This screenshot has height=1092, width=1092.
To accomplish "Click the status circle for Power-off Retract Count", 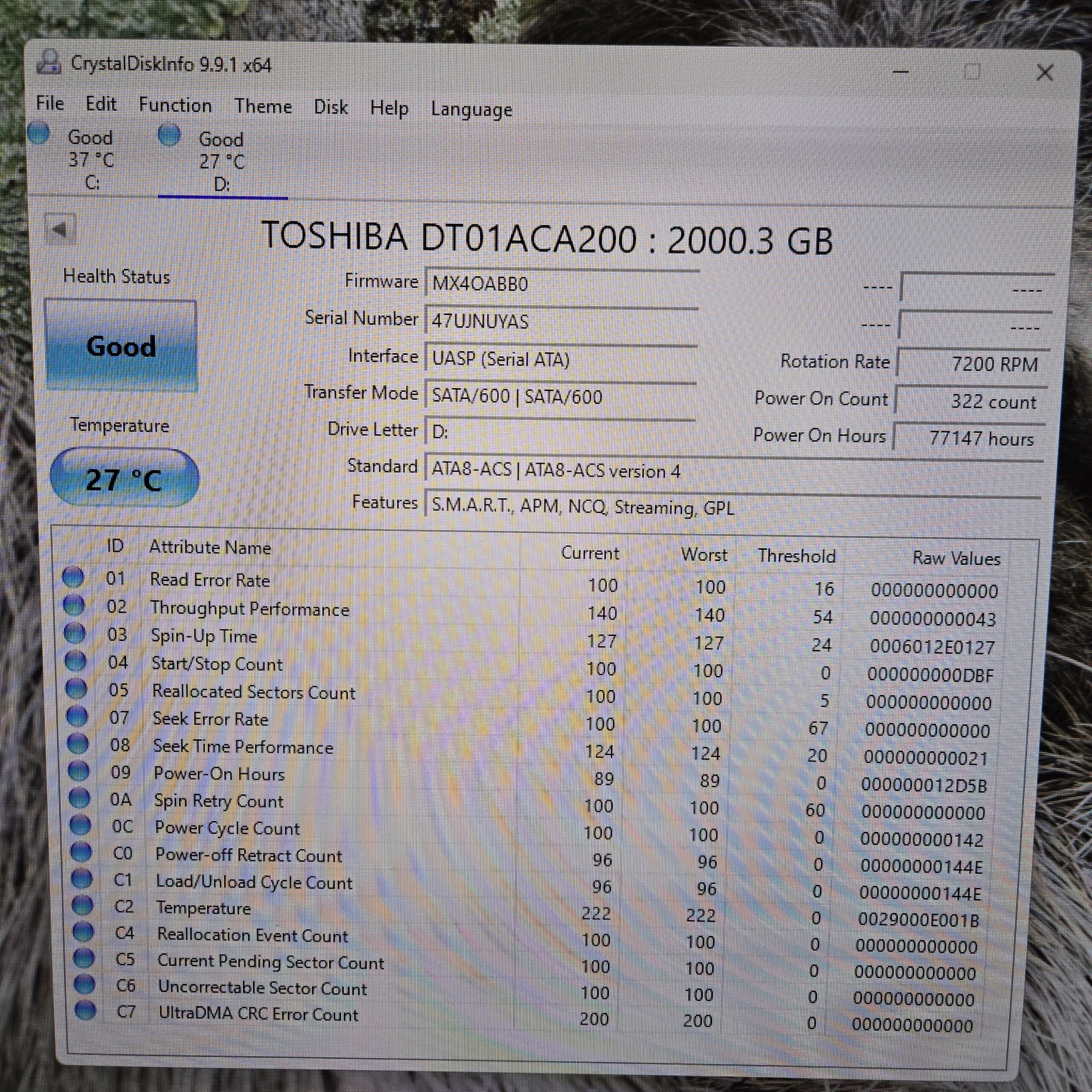I will pyautogui.click(x=81, y=852).
